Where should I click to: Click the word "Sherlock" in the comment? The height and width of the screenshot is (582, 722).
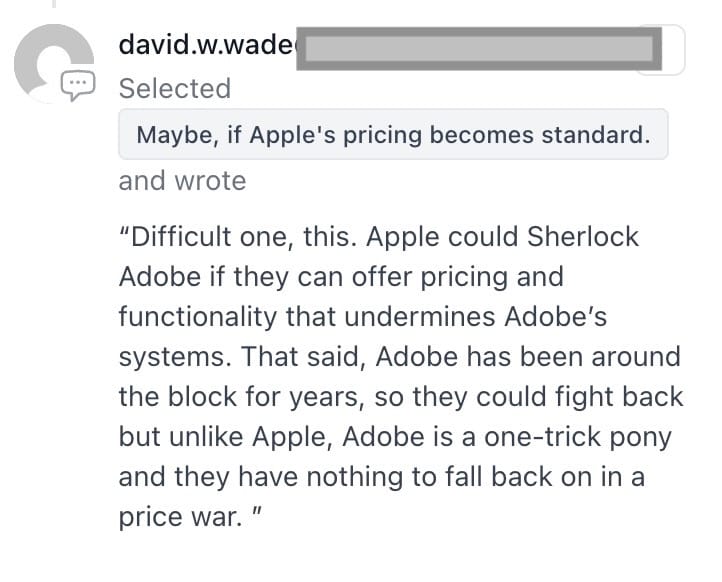coord(584,239)
